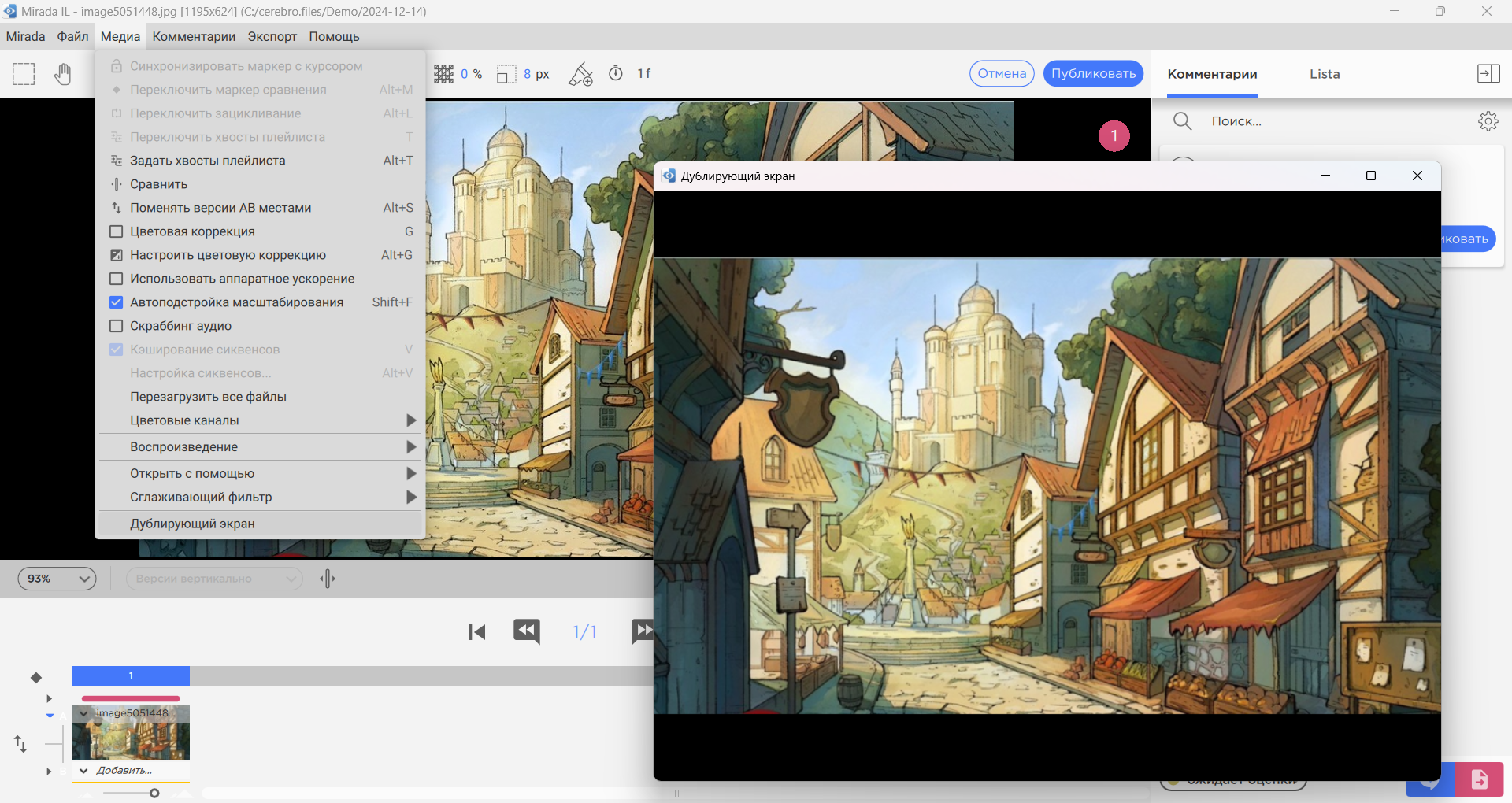This screenshot has height=803, width=1512.
Task: Open the 93% zoom dropdown
Action: [57, 579]
